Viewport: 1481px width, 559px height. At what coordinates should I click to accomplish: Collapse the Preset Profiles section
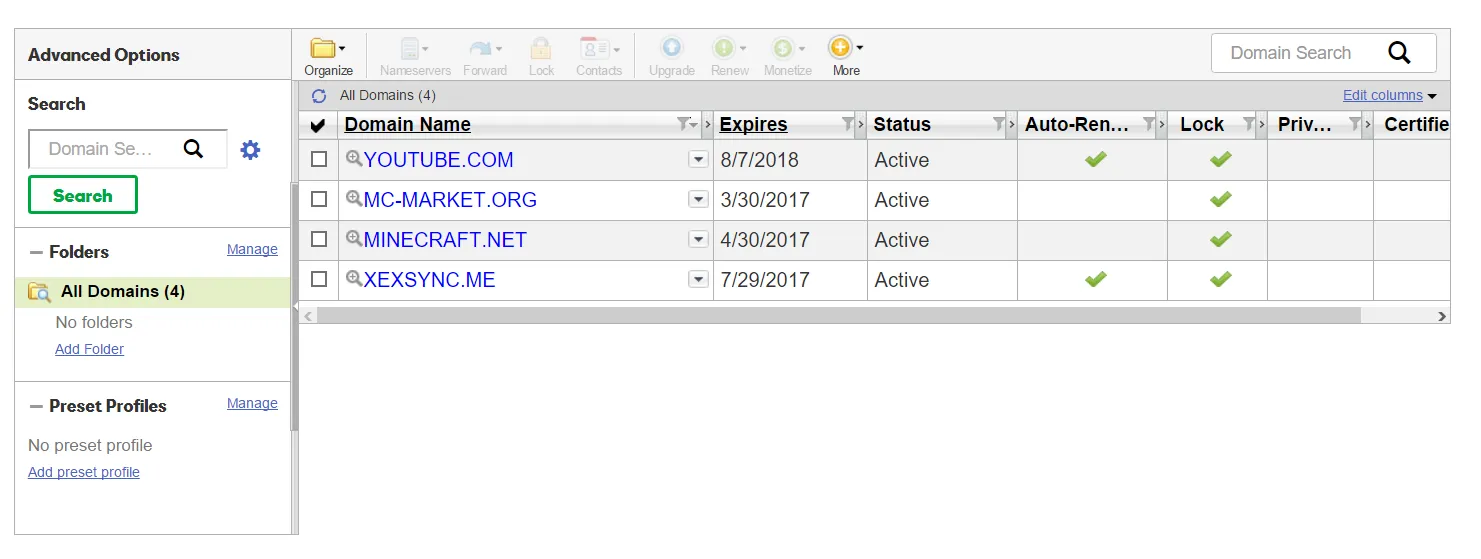[x=37, y=406]
